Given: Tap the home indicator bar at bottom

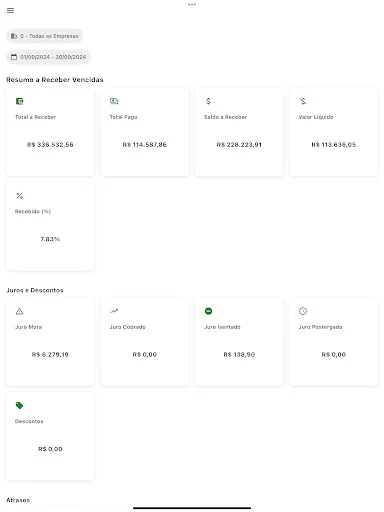Looking at the screenshot, I should (192, 508).
